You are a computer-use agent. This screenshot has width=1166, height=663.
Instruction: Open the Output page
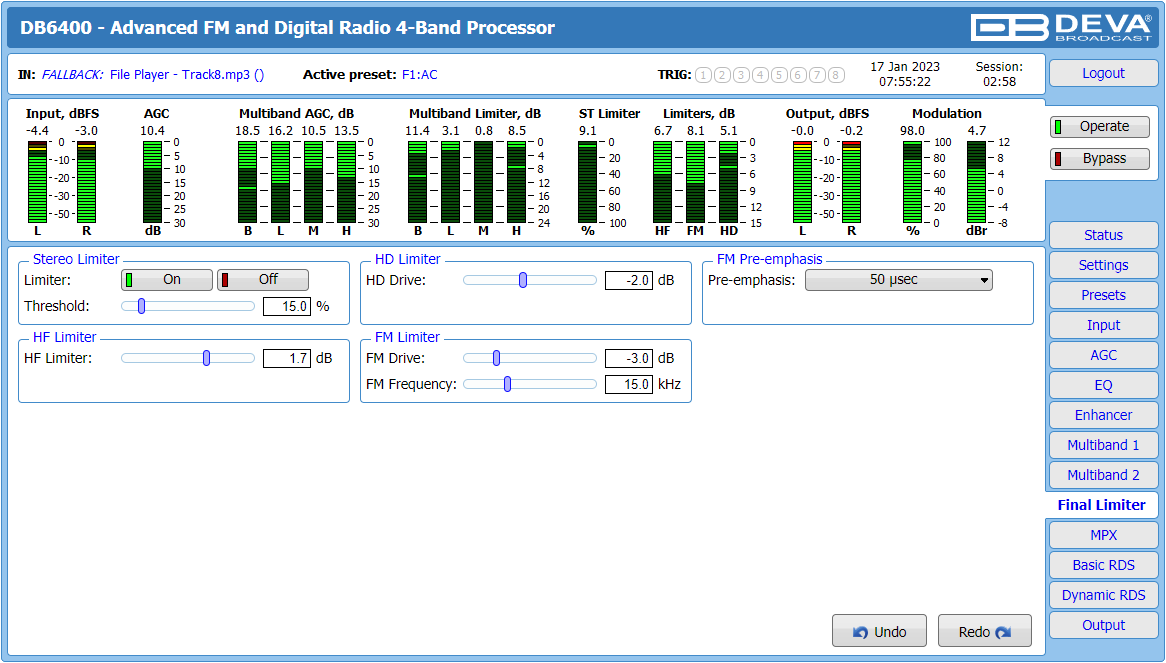(x=1104, y=625)
